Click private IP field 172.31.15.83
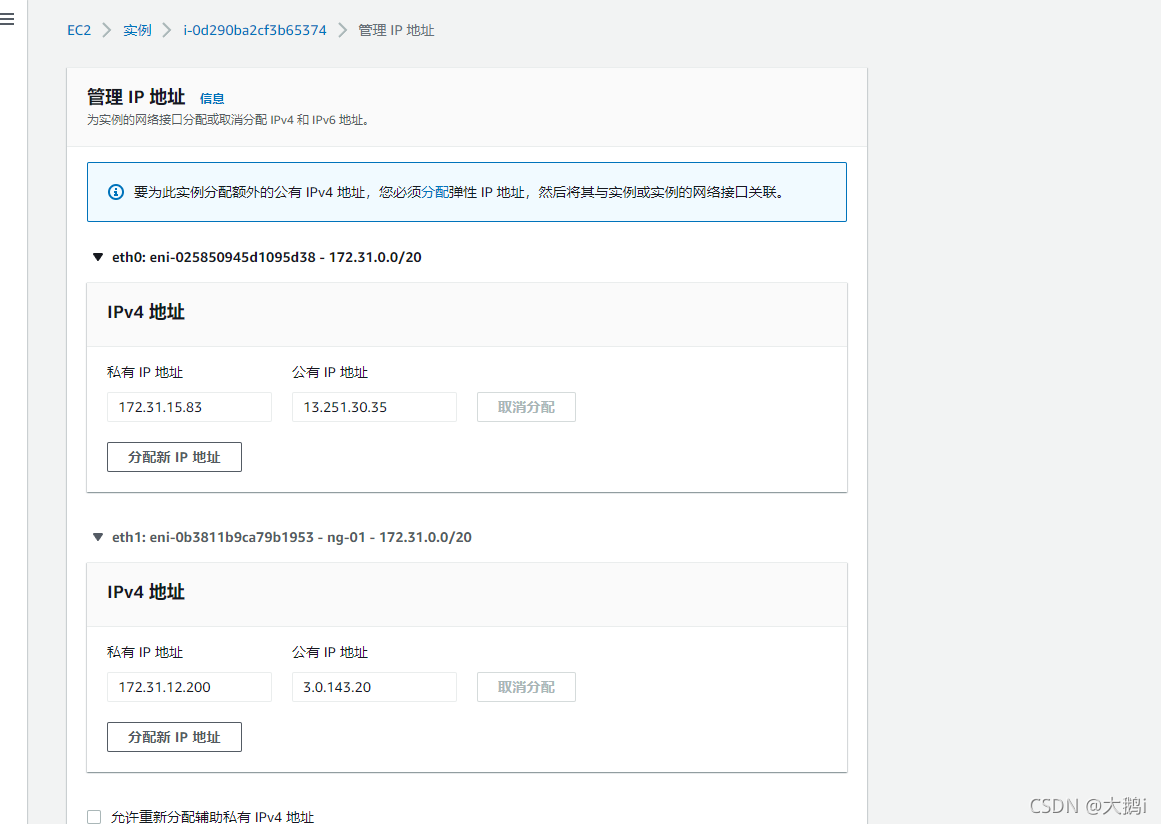Viewport: 1161px width, 824px height. point(190,407)
